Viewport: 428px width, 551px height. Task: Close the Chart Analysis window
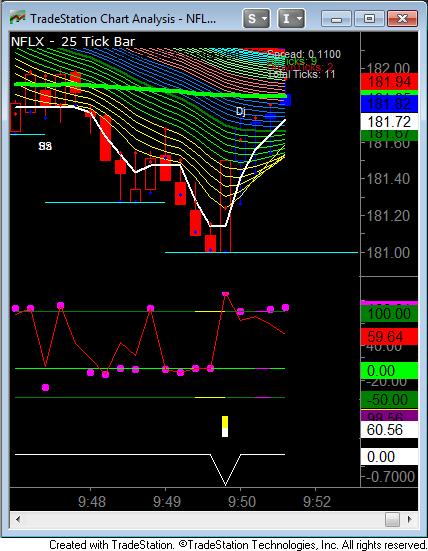(402, 19)
